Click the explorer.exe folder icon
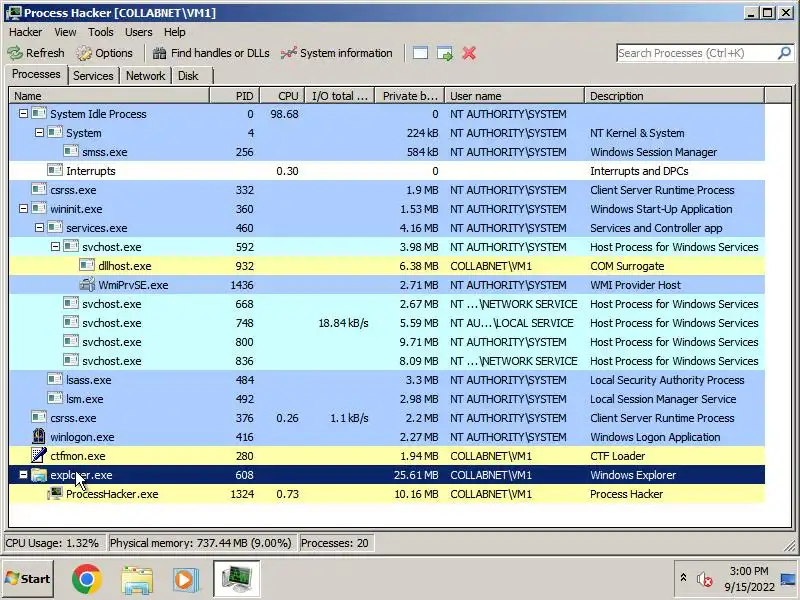The width and height of the screenshot is (800, 600). [x=39, y=474]
